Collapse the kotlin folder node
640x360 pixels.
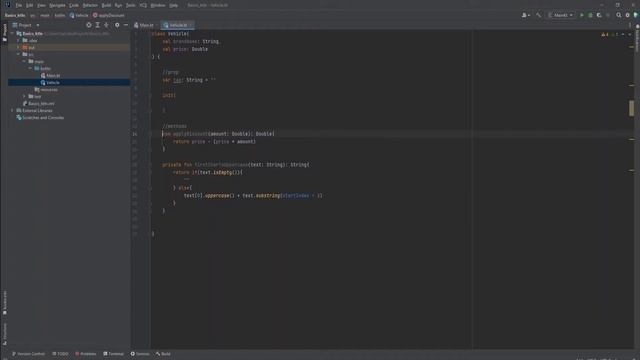tap(31, 68)
